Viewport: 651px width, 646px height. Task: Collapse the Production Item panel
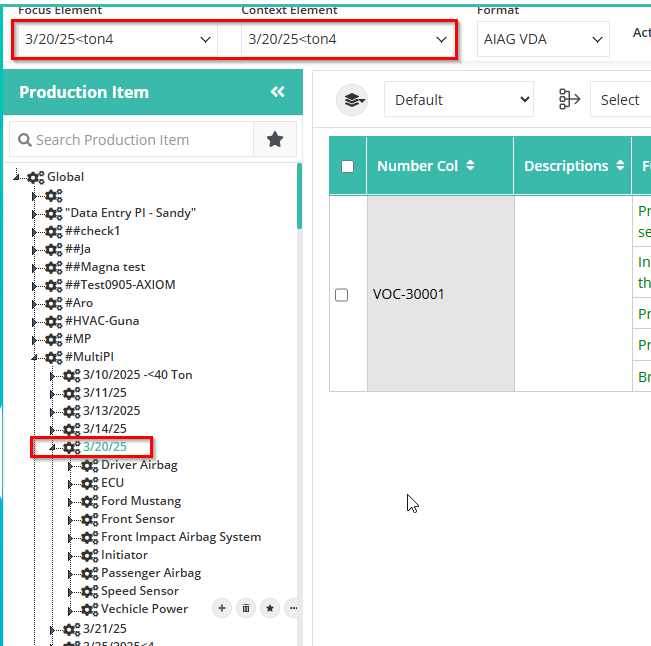coord(277,92)
